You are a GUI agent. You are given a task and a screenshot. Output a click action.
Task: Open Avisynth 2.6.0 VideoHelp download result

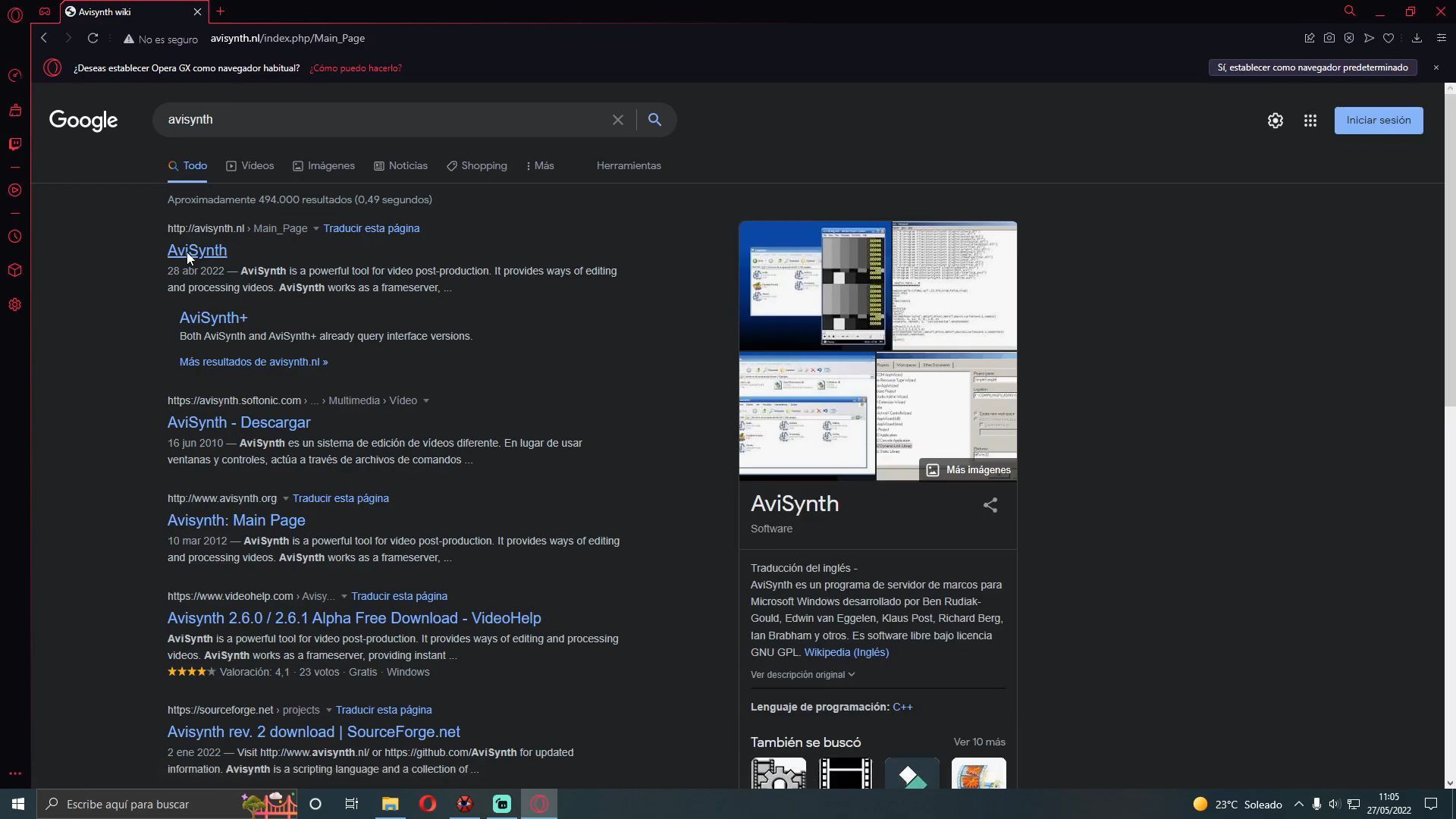coord(354,619)
